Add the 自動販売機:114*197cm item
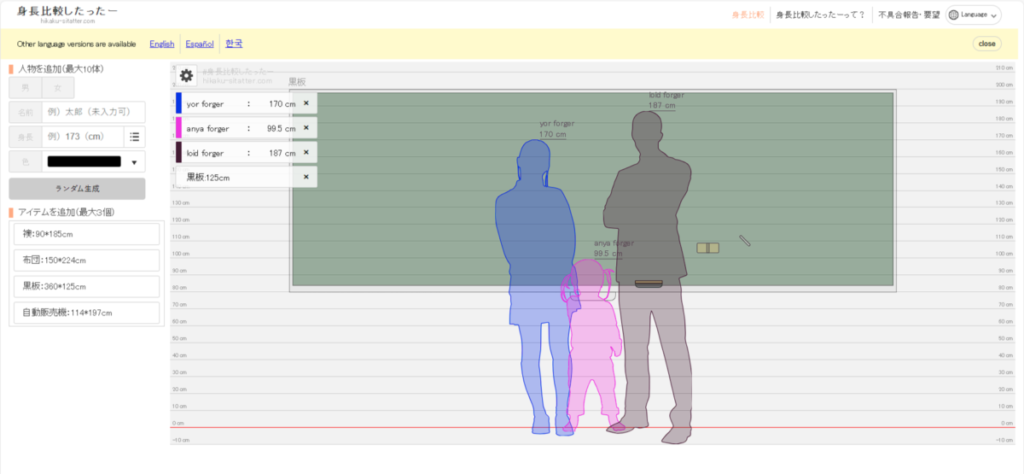This screenshot has height=474, width=1024. click(87, 313)
